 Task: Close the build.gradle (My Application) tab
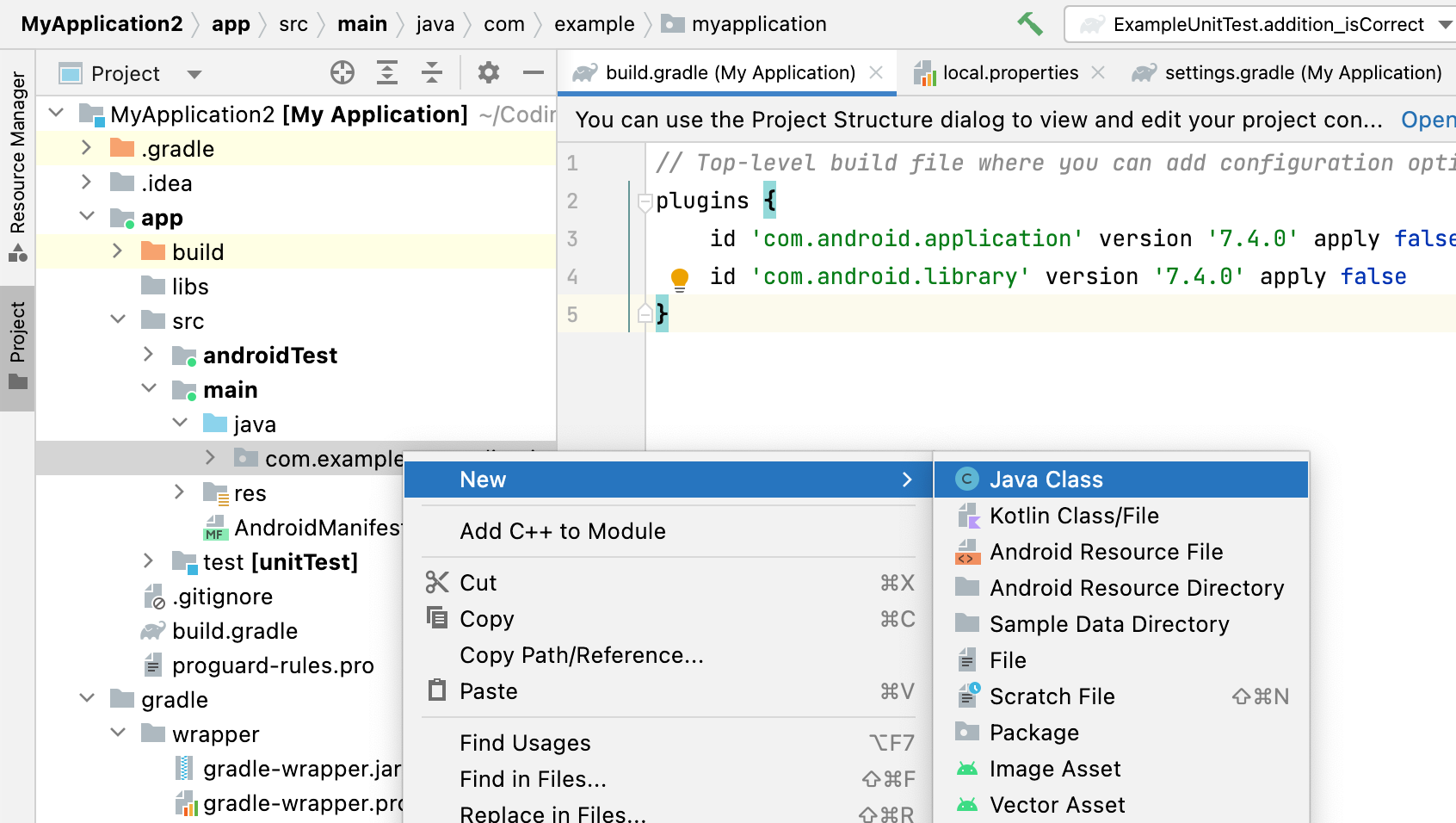[876, 73]
